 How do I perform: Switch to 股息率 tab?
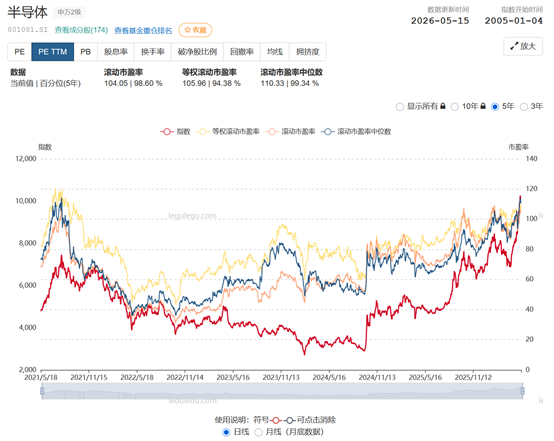(116, 52)
